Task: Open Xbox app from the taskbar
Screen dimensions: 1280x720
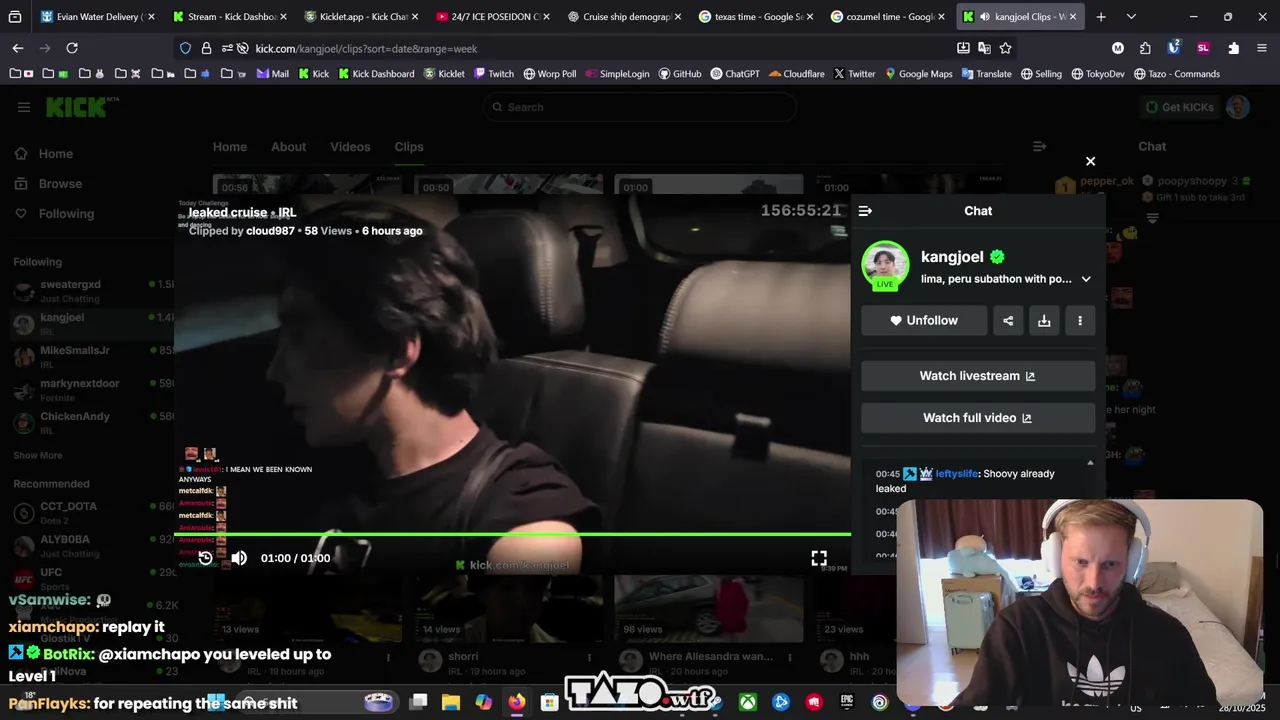Action: 748,703
